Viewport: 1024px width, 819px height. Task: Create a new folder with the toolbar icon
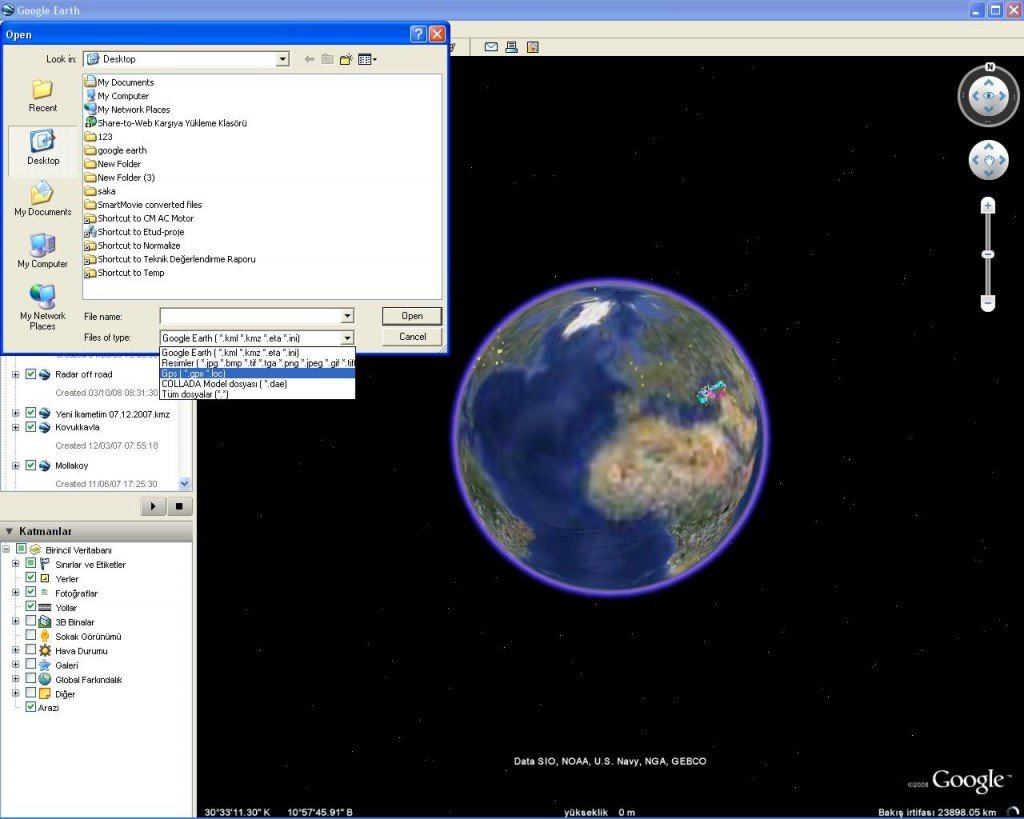[346, 59]
